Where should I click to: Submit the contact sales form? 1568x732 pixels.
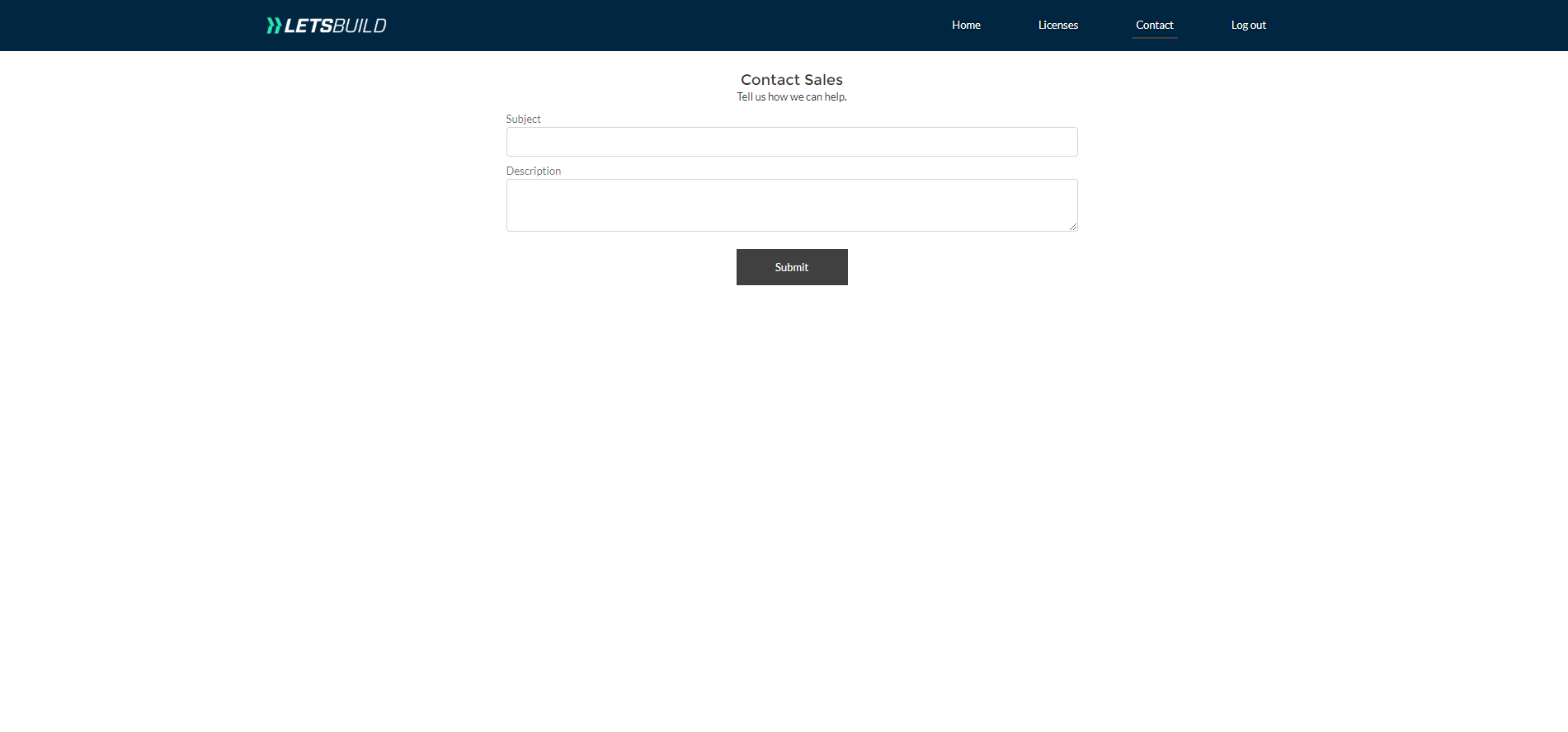pyautogui.click(x=792, y=267)
